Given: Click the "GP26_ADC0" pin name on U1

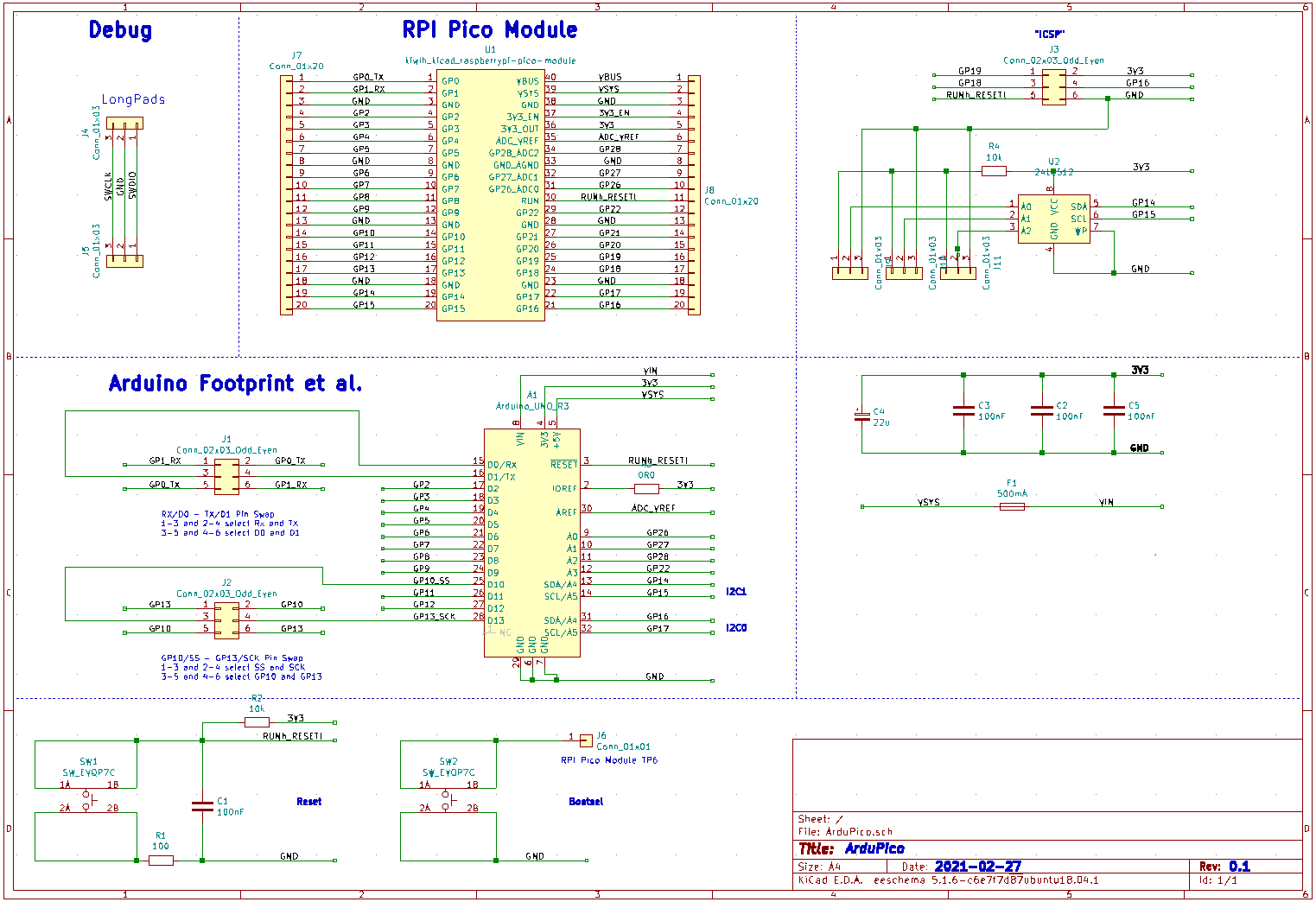Looking at the screenshot, I should (513, 189).
